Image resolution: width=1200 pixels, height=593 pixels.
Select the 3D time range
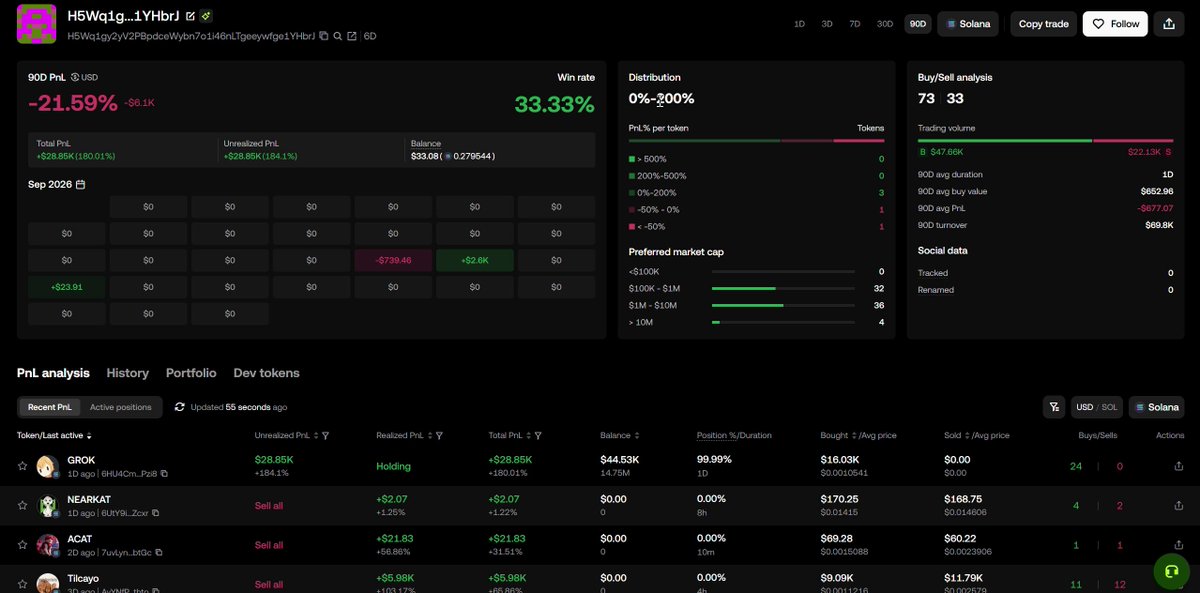pyautogui.click(x=827, y=24)
